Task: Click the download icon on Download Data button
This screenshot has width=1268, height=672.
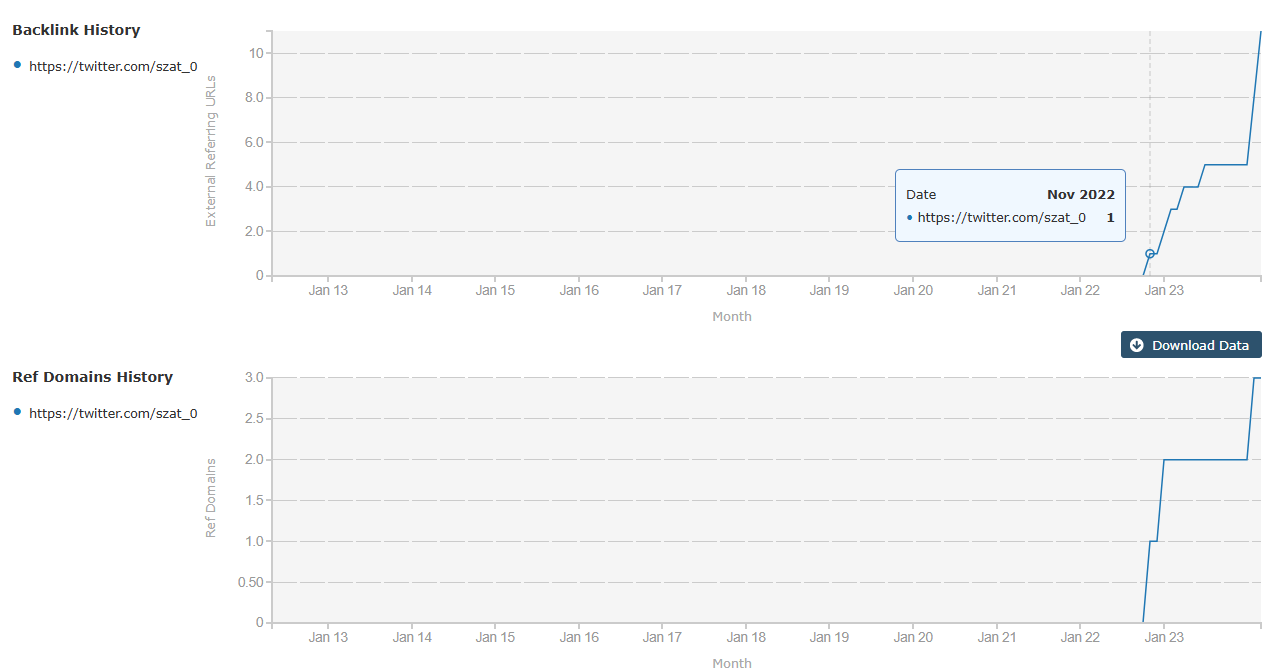Action: (1136, 344)
